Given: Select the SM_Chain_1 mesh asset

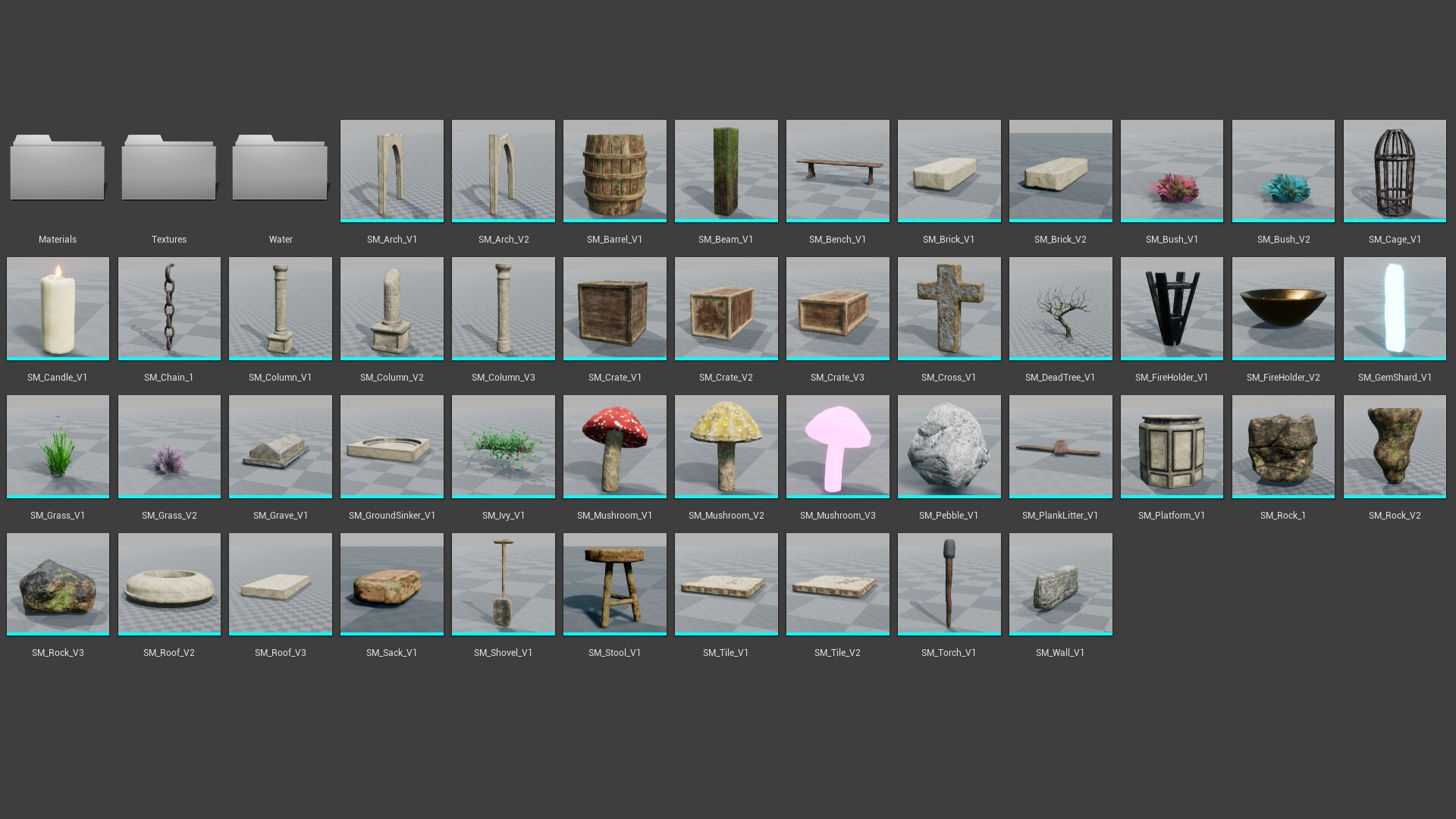Looking at the screenshot, I should [x=169, y=309].
